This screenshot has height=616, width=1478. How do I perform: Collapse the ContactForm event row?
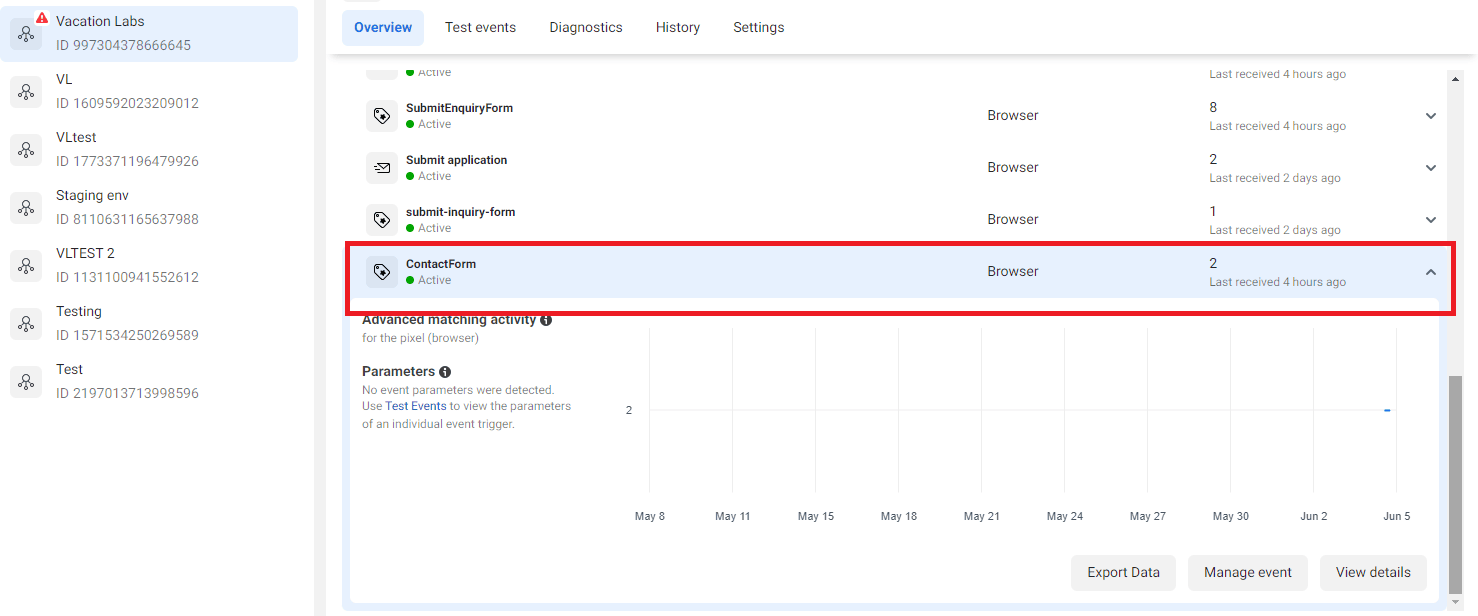click(1431, 272)
